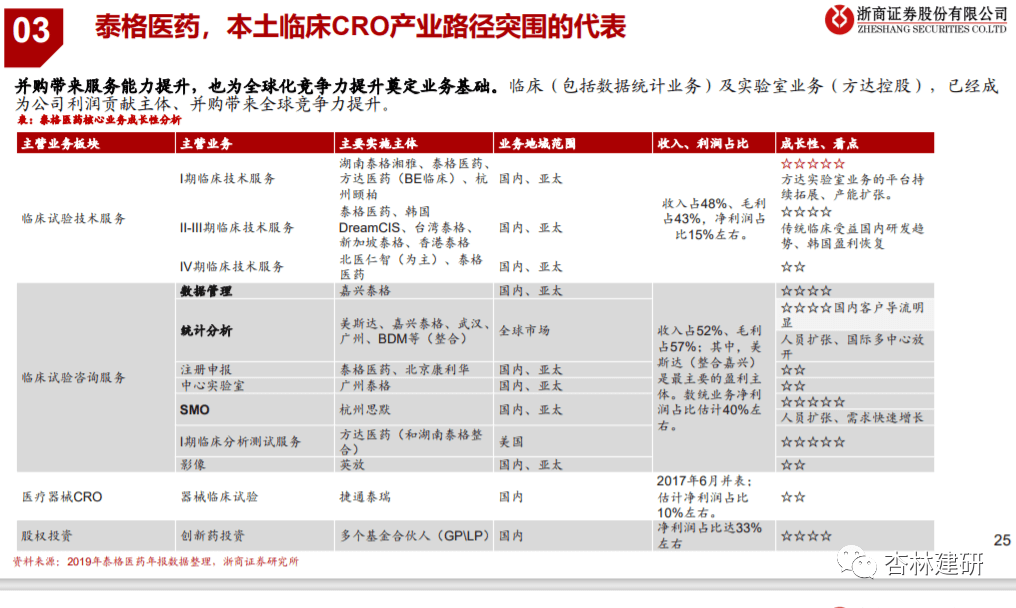Click the note "人员扩张、国际多中心放开"

[853, 346]
